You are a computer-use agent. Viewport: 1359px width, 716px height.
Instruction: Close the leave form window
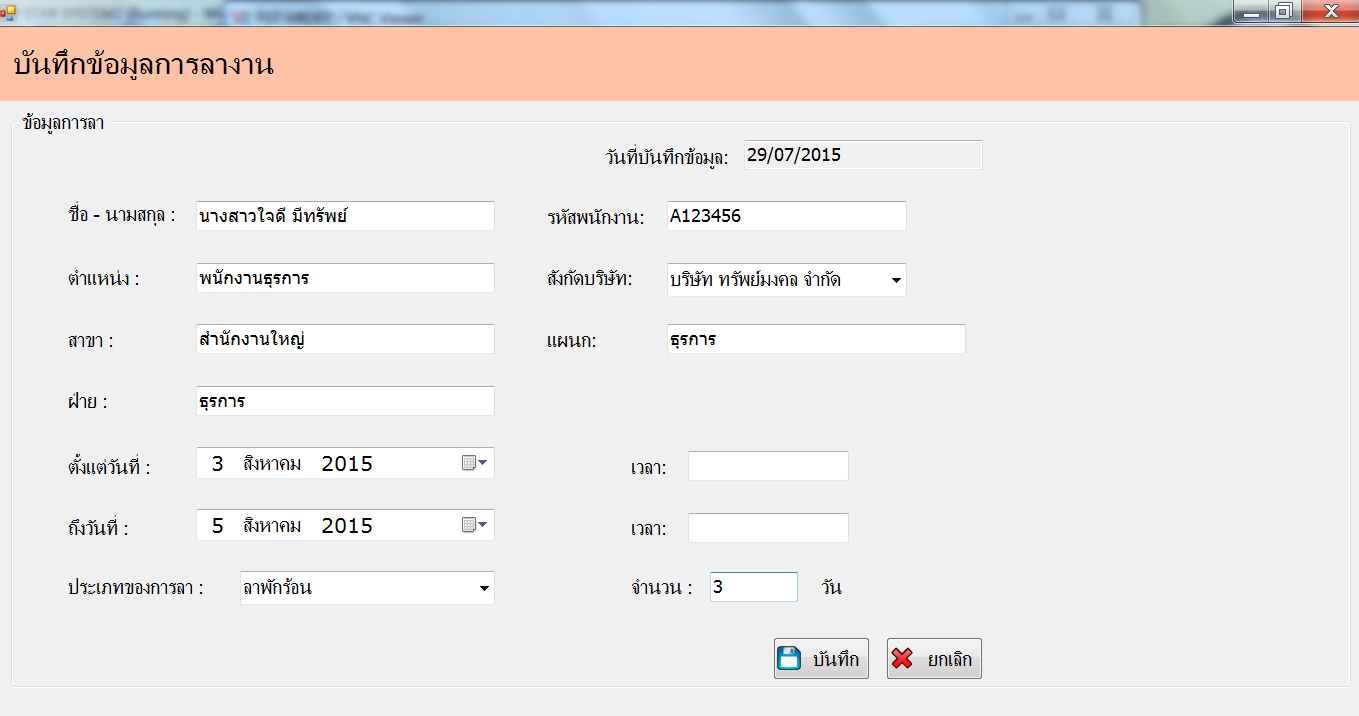1329,11
